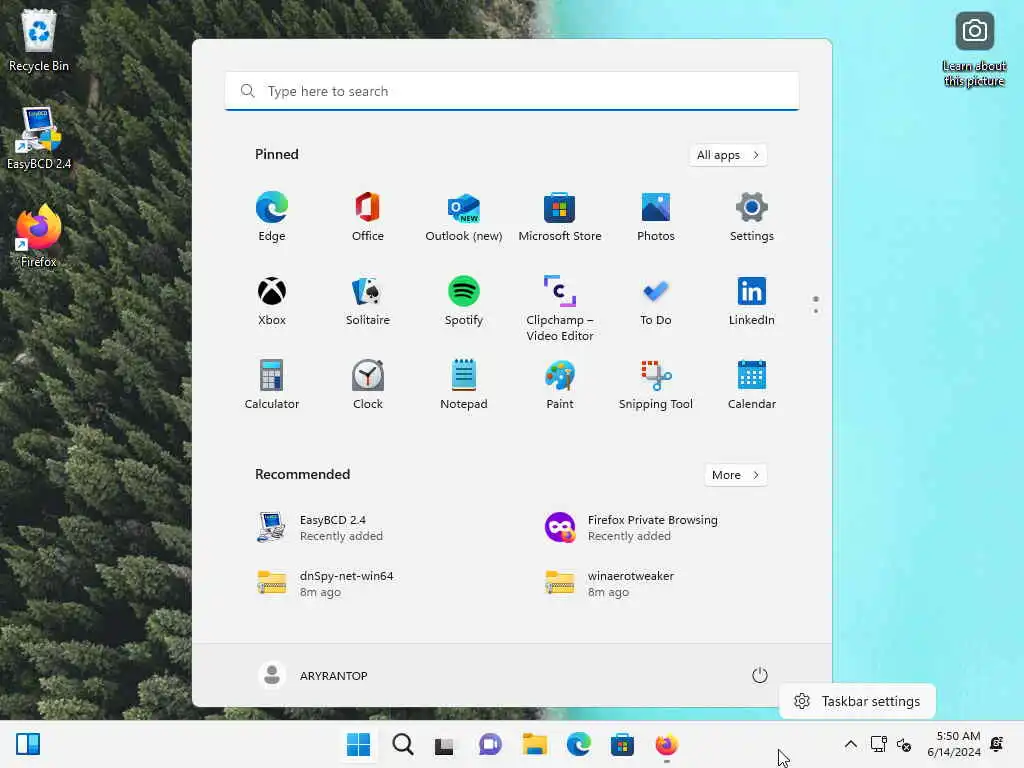The height and width of the screenshot is (768, 1024).
Task: Launch Office from pinned apps
Action: (368, 217)
